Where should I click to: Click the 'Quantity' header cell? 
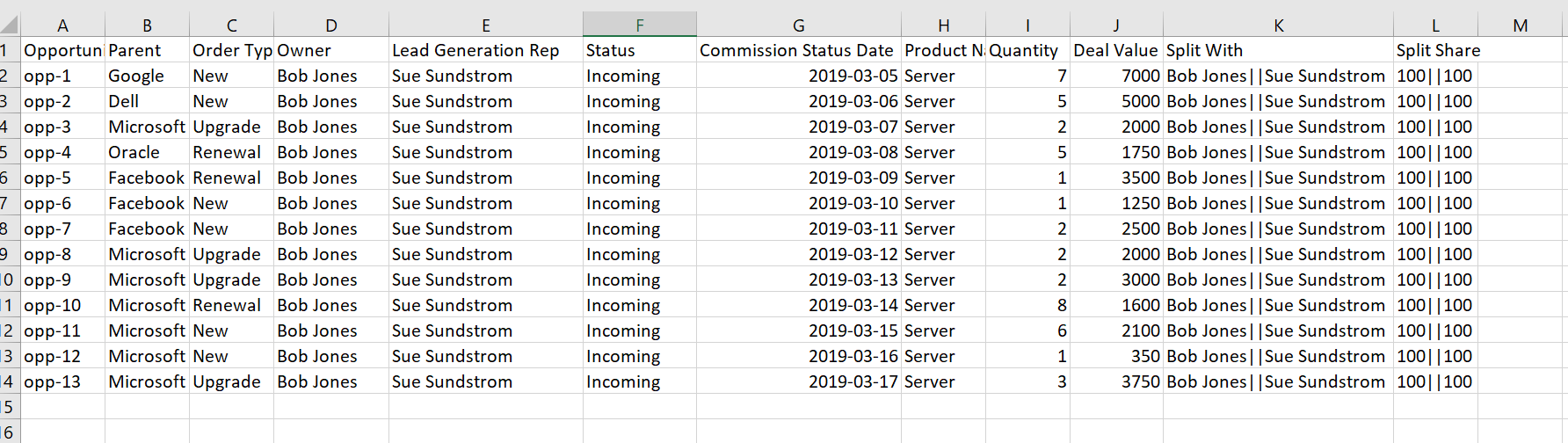pyautogui.click(x=1027, y=50)
